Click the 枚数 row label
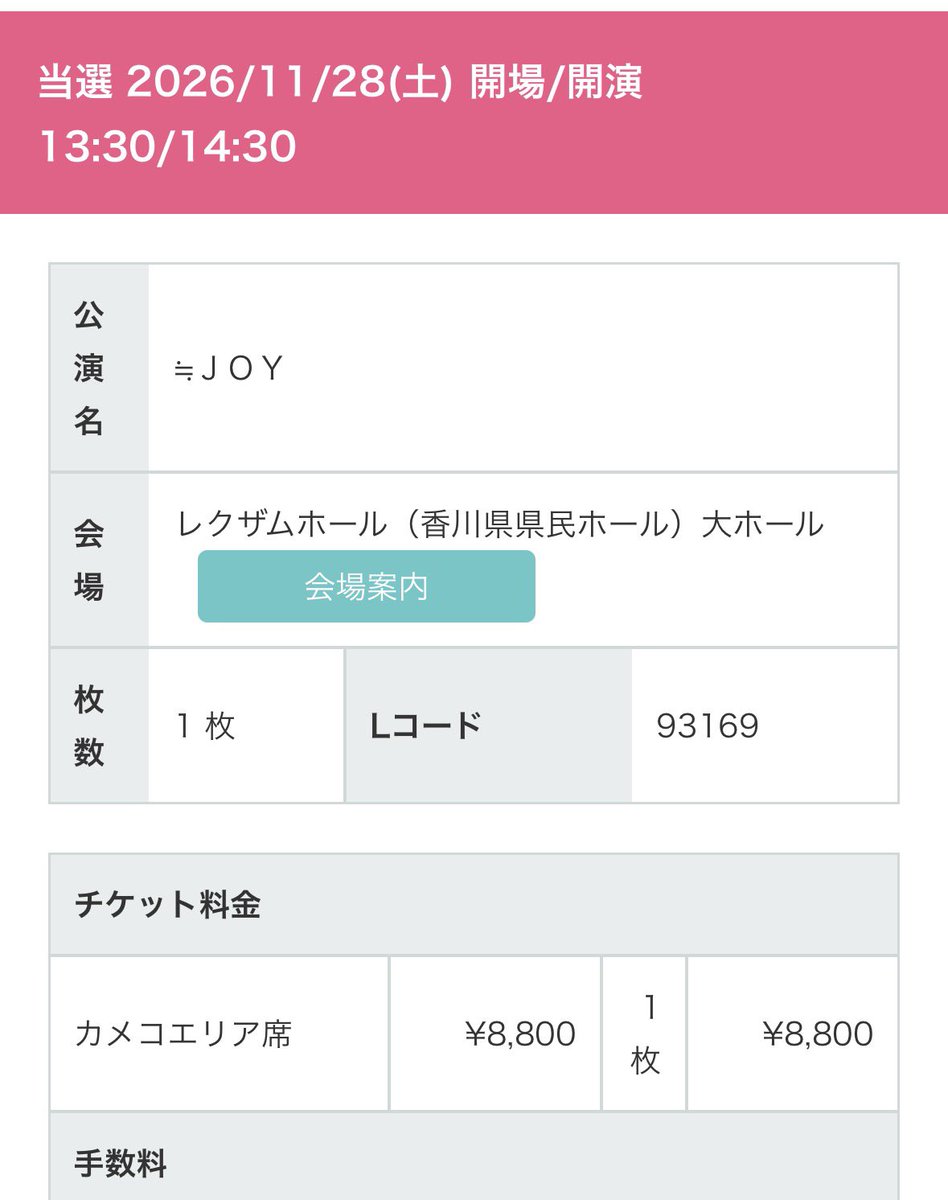948x1200 pixels. (x=89, y=725)
